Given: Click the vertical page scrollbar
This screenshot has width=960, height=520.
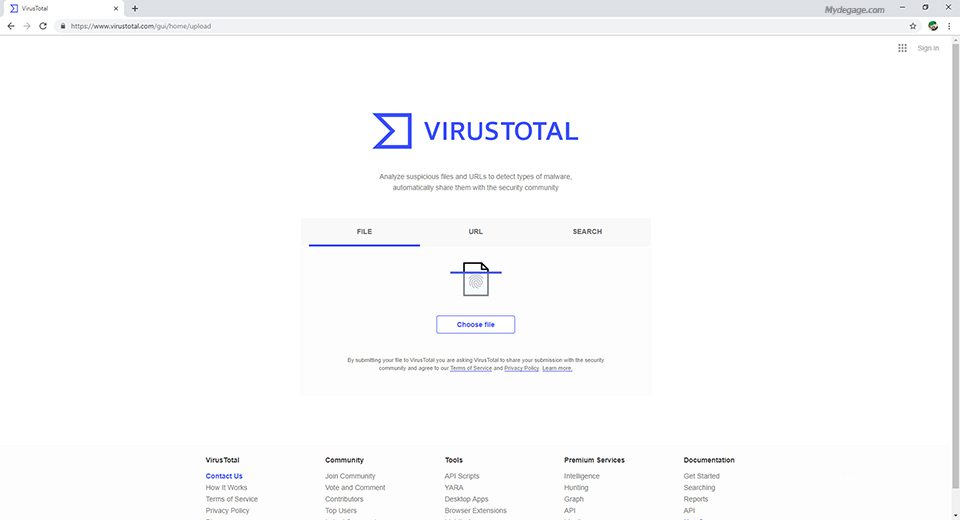Looking at the screenshot, I should (x=955, y=265).
